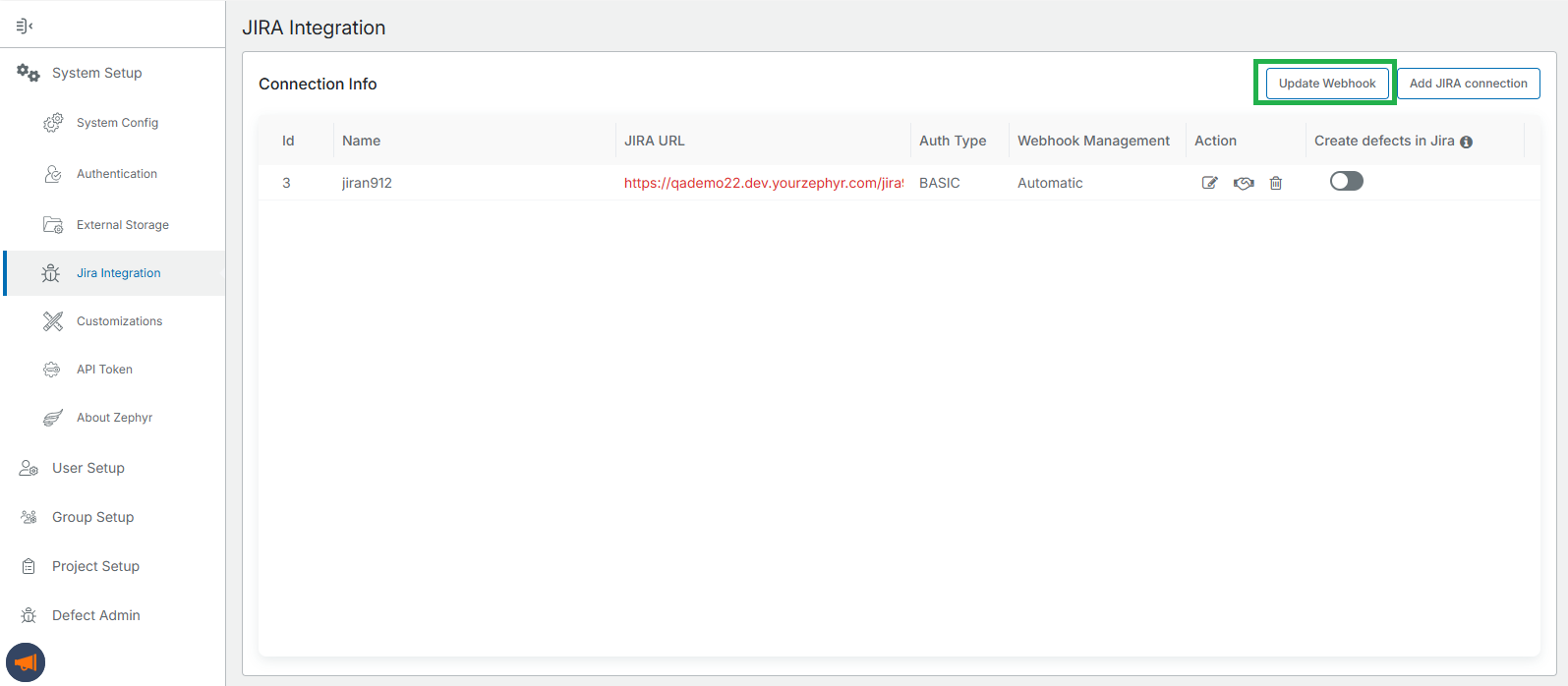This screenshot has height=686, width=1568.
Task: Collapse the left sidebar navigation
Action: click(x=25, y=26)
